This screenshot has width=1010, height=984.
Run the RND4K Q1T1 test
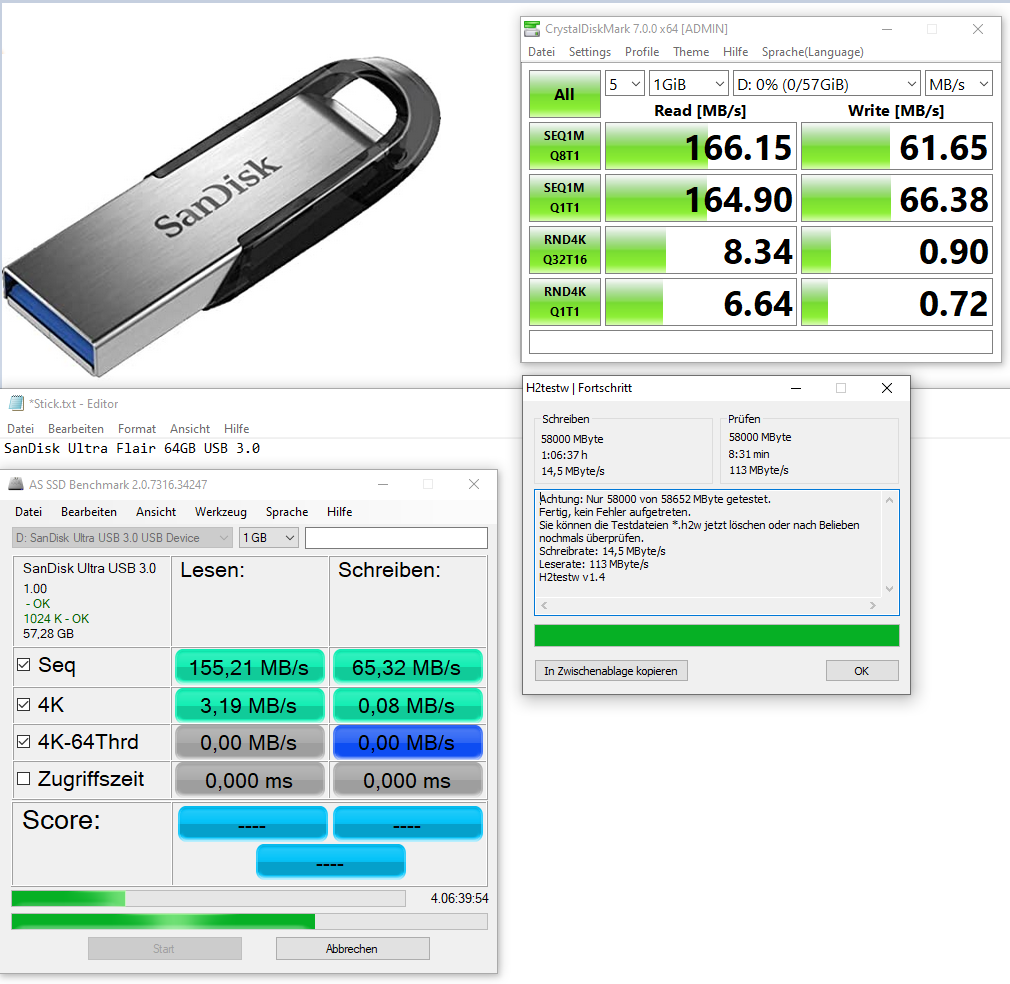[x=564, y=301]
